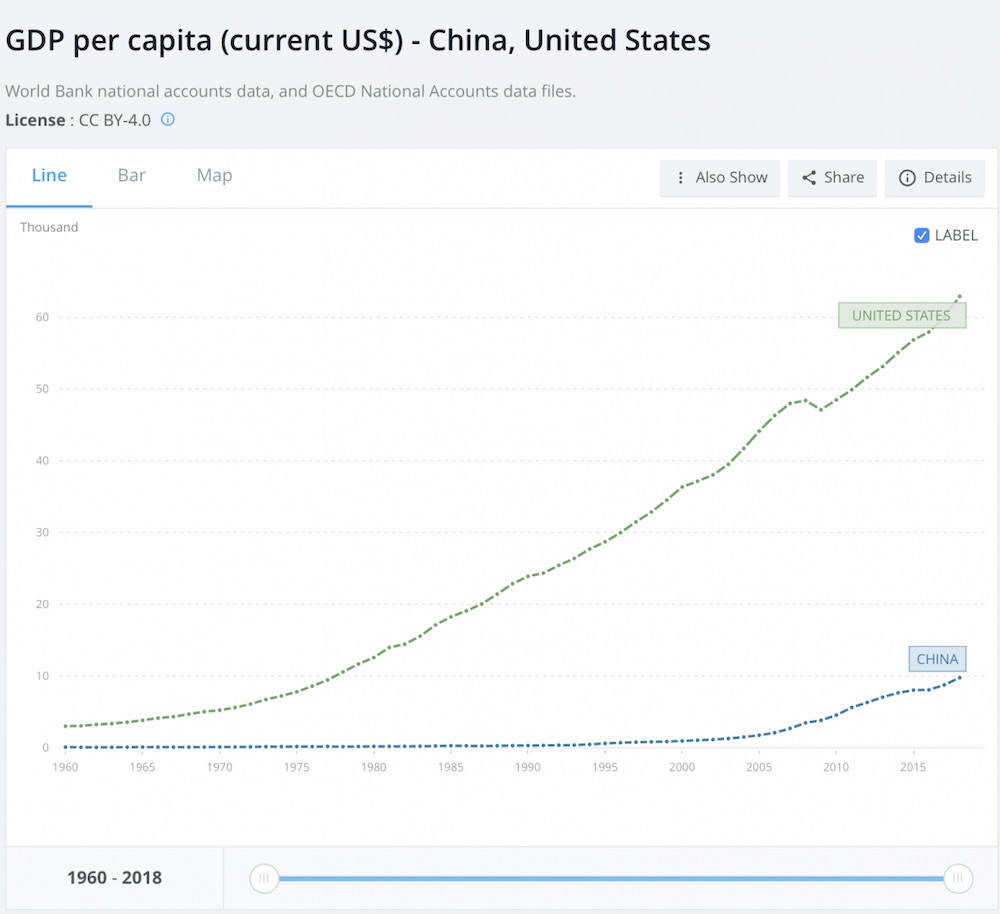
Task: Switch to the Line tab
Action: coord(49,176)
